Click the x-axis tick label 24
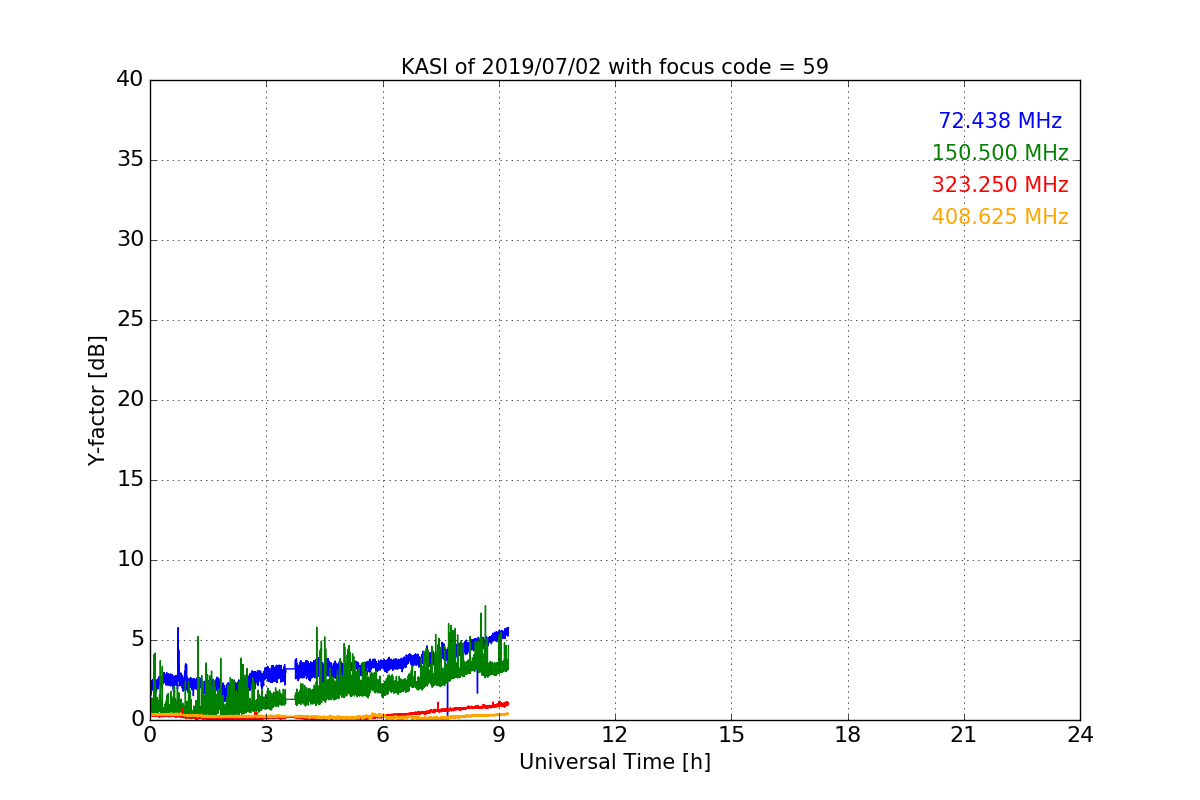The image size is (1200, 800). click(1080, 735)
